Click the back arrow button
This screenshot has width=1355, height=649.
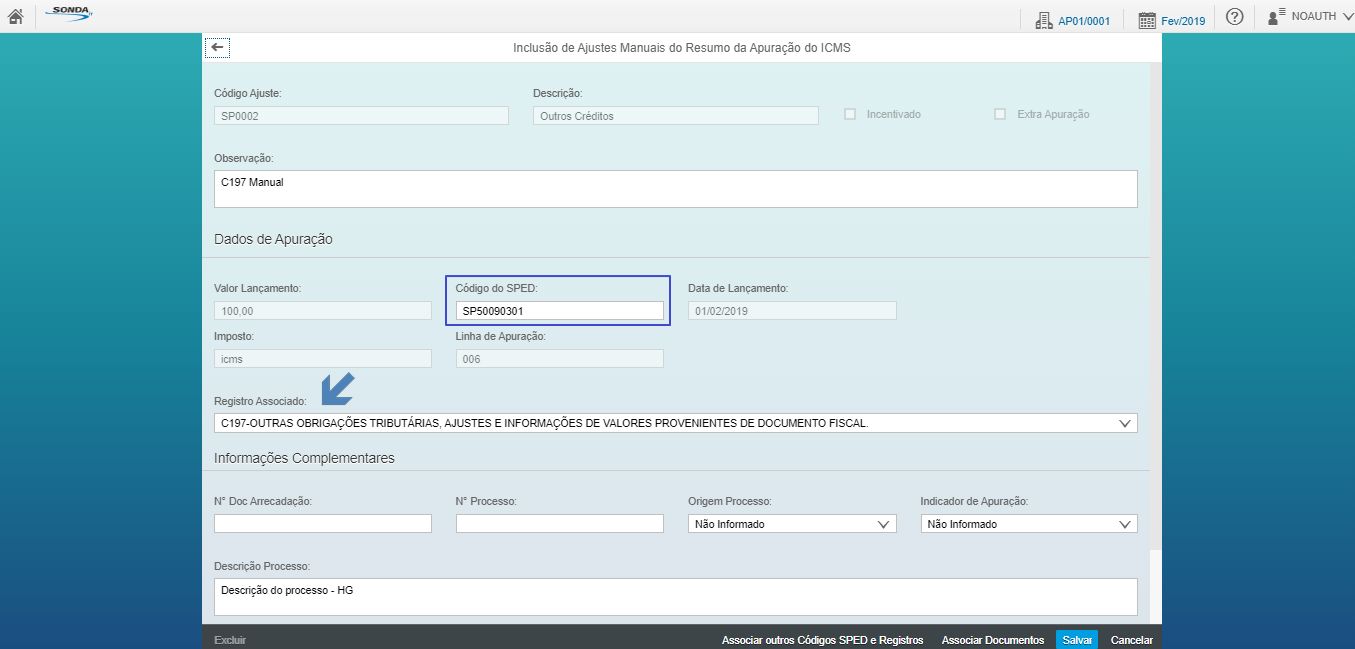217,47
